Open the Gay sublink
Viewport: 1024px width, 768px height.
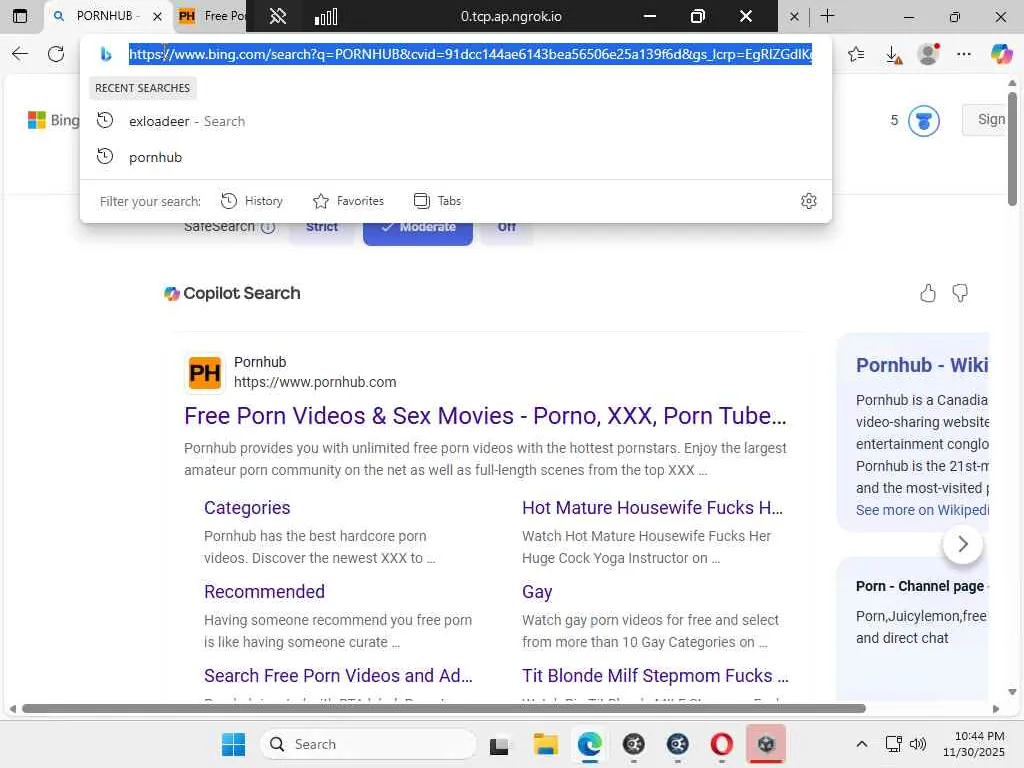(537, 592)
